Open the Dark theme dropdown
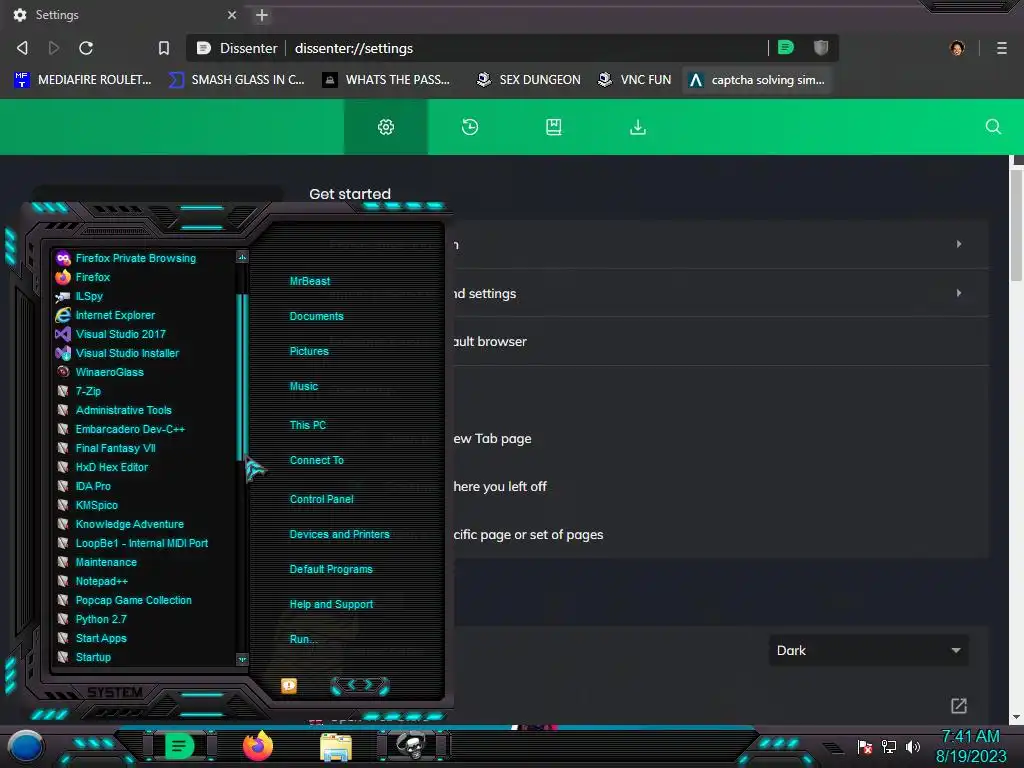Image resolution: width=1024 pixels, height=768 pixels. pyautogui.click(x=869, y=650)
